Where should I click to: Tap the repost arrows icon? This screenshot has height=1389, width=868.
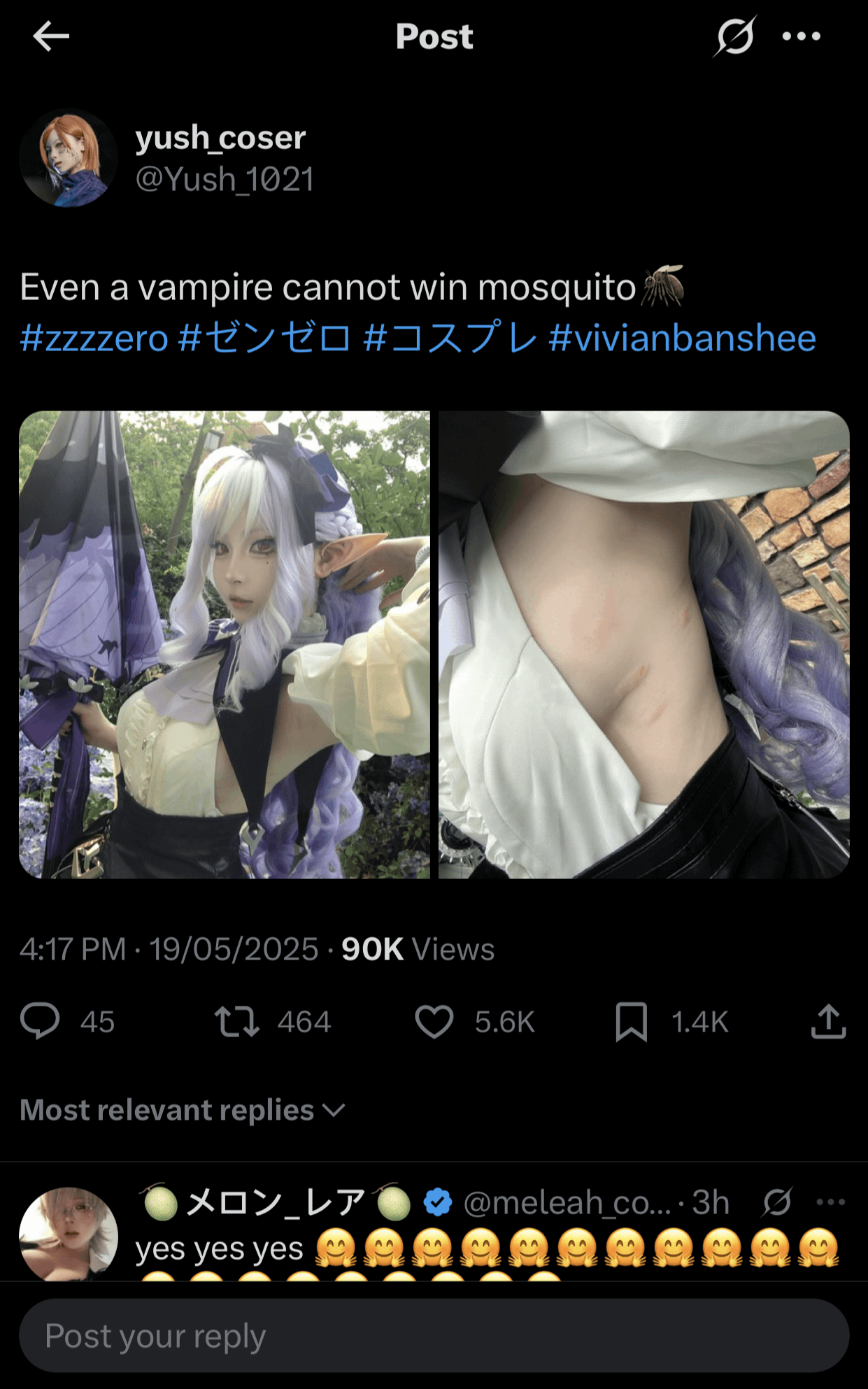point(237,1021)
